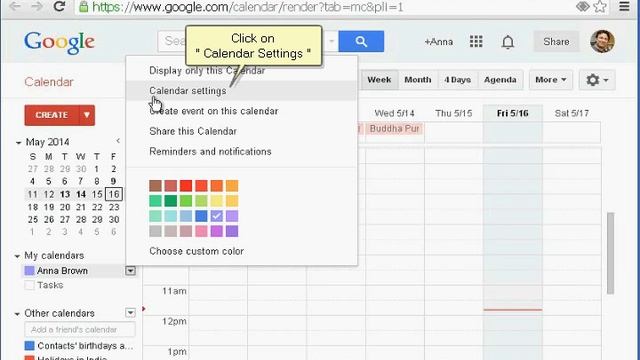Open the settings gear menu

tap(597, 80)
